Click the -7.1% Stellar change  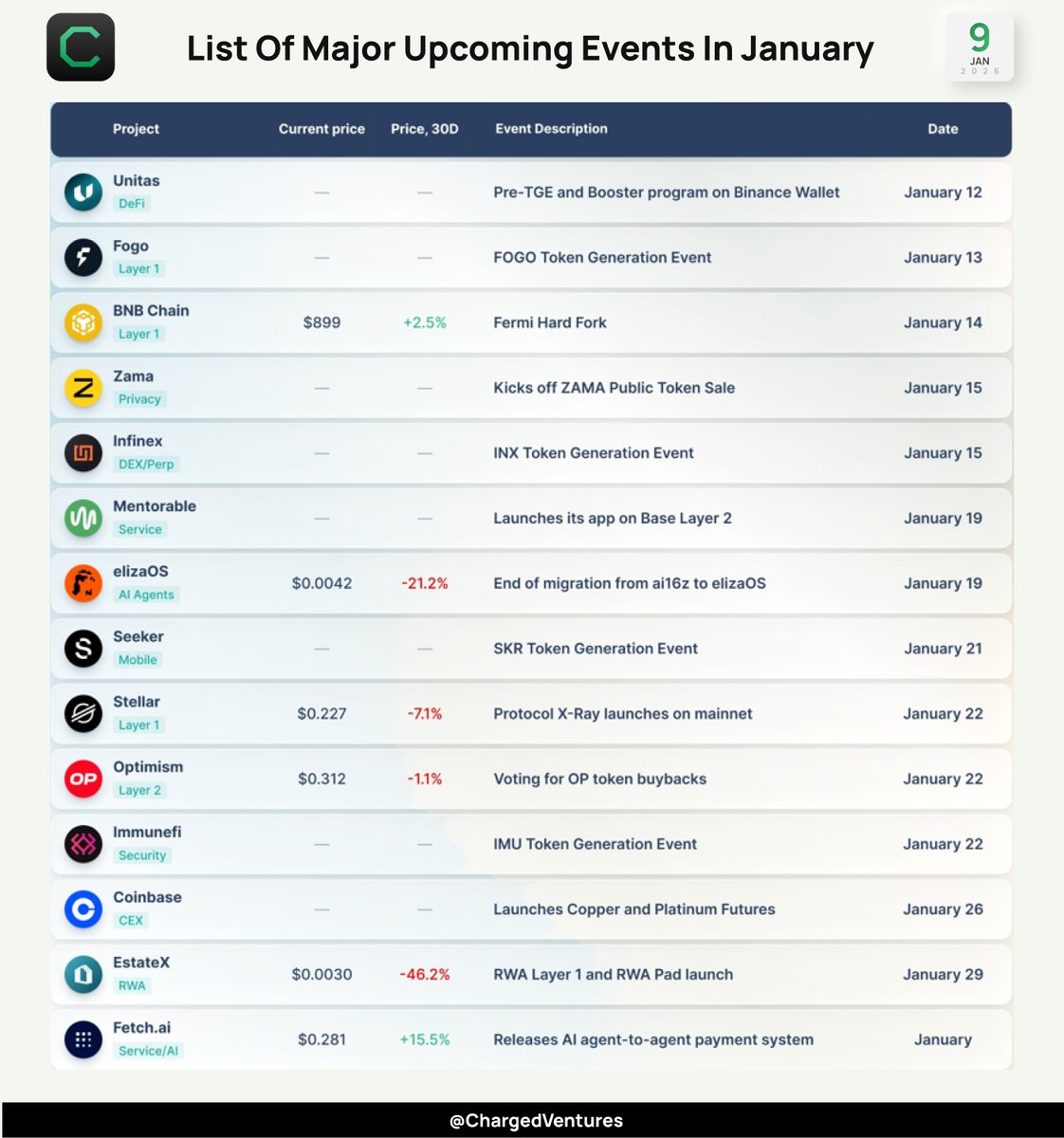point(425,714)
